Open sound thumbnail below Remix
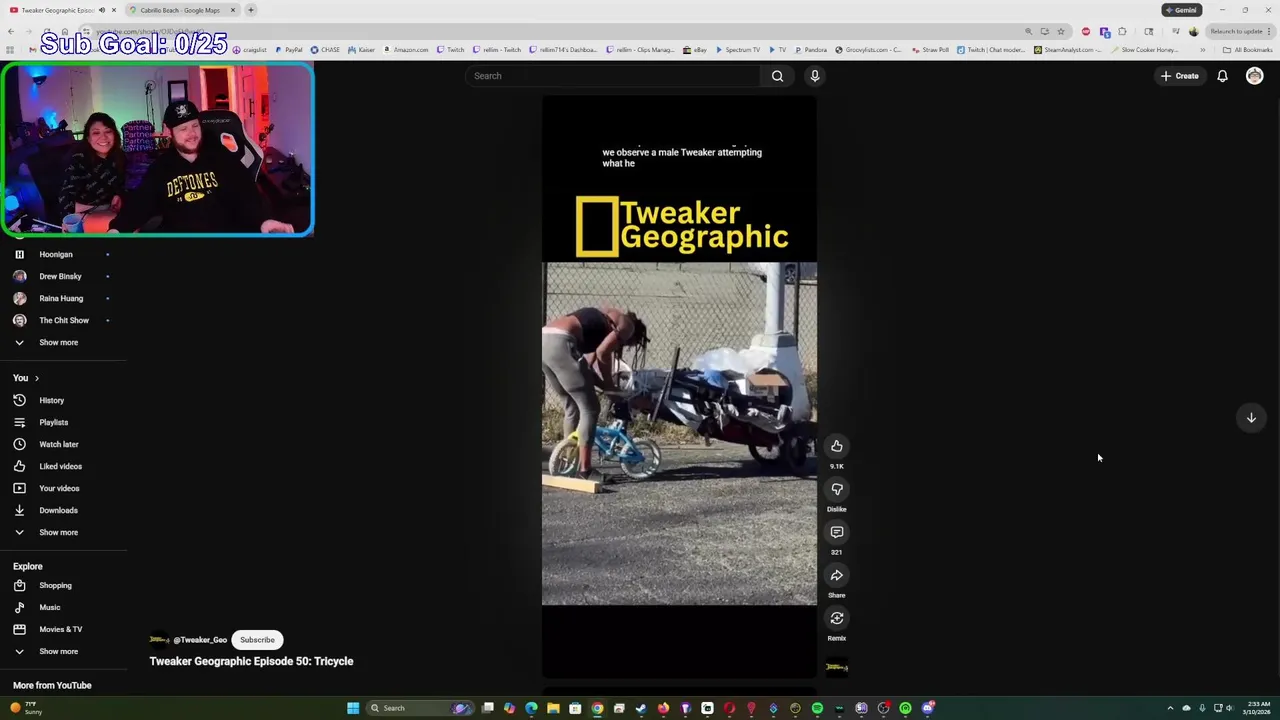This screenshot has height=720, width=1280. coord(837,666)
